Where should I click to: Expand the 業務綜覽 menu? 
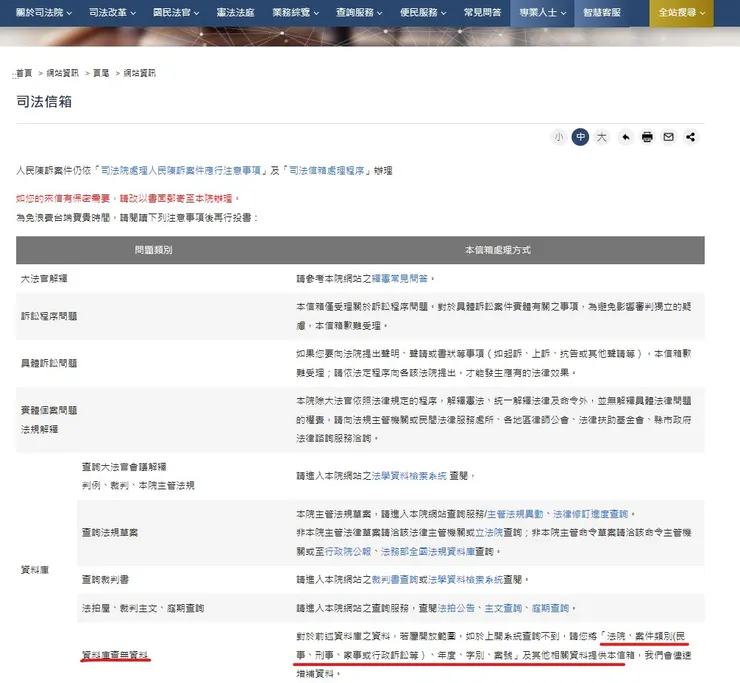(295, 13)
